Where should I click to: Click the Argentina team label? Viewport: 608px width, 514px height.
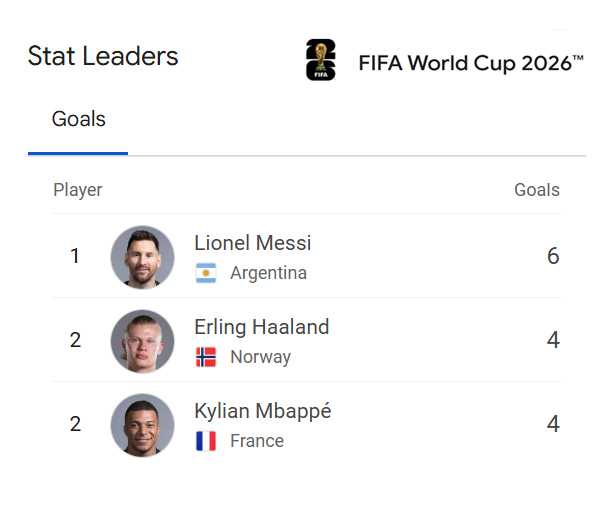(269, 273)
